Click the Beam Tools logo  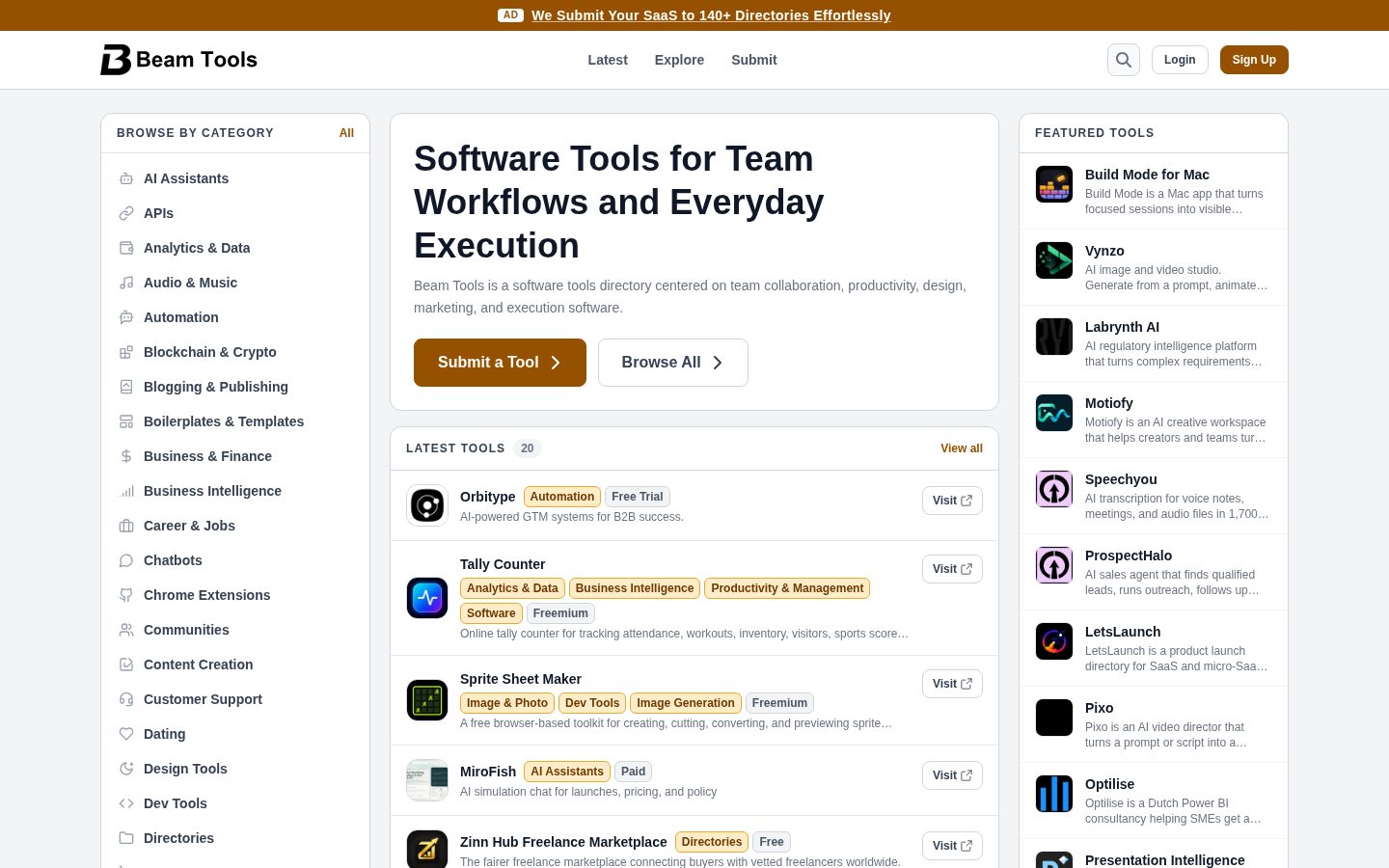178,60
